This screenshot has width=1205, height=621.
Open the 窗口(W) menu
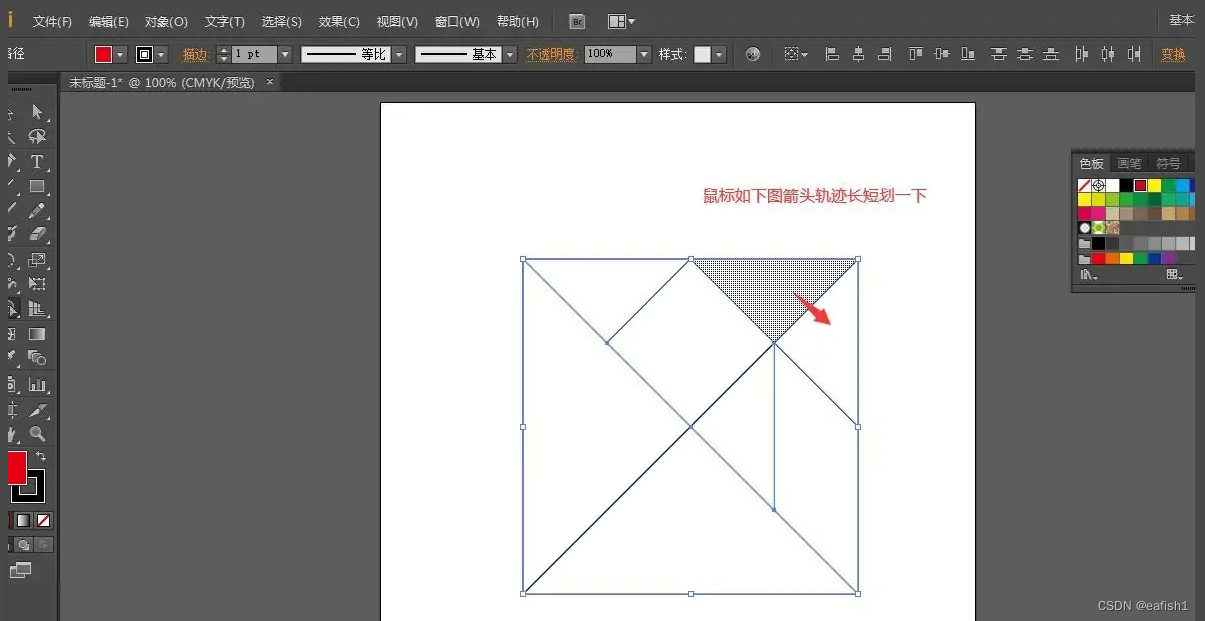[x=456, y=21]
